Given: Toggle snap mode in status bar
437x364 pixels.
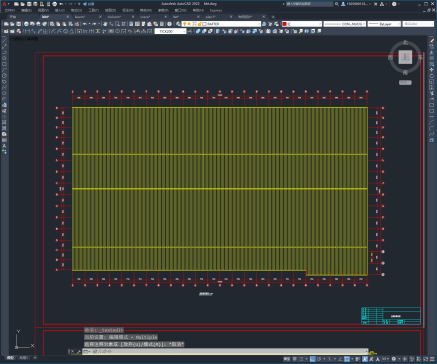Looking at the screenshot, I should (x=301, y=359).
